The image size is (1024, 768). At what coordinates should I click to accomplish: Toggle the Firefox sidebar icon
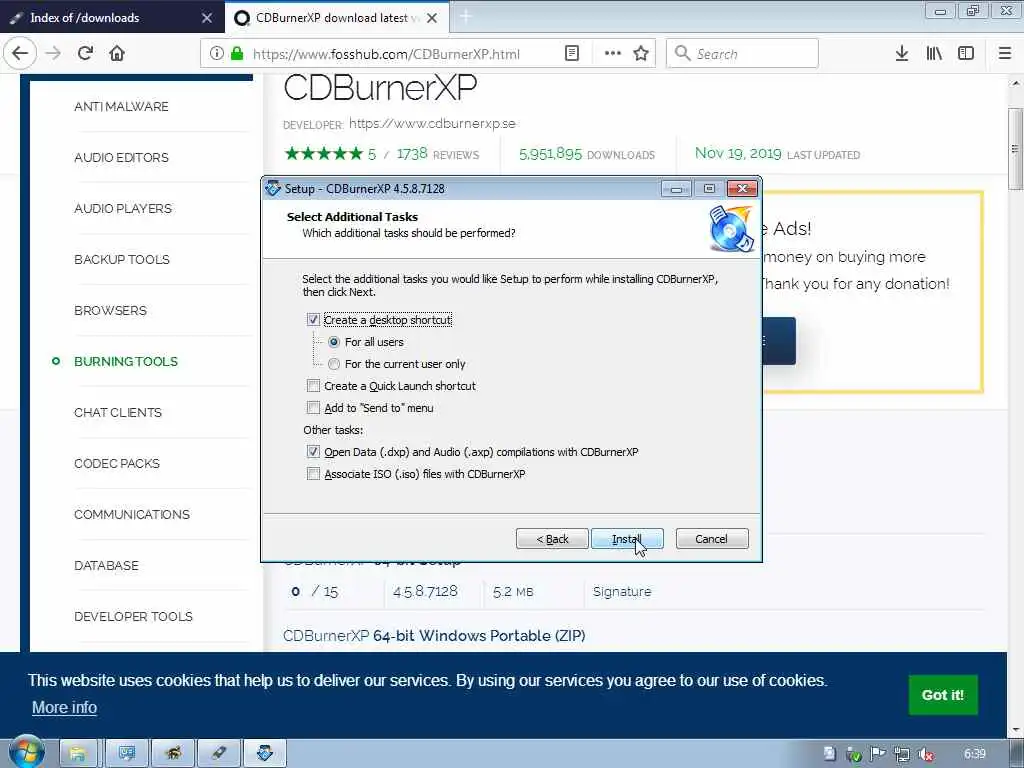966,54
